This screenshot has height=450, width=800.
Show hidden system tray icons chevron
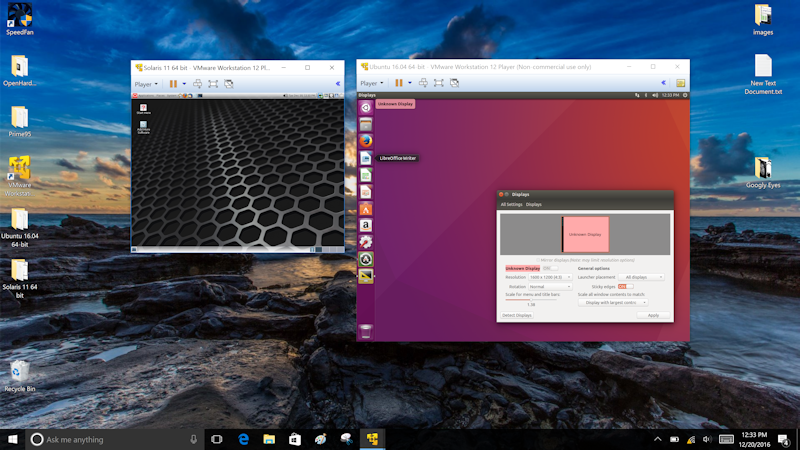[x=658, y=439]
